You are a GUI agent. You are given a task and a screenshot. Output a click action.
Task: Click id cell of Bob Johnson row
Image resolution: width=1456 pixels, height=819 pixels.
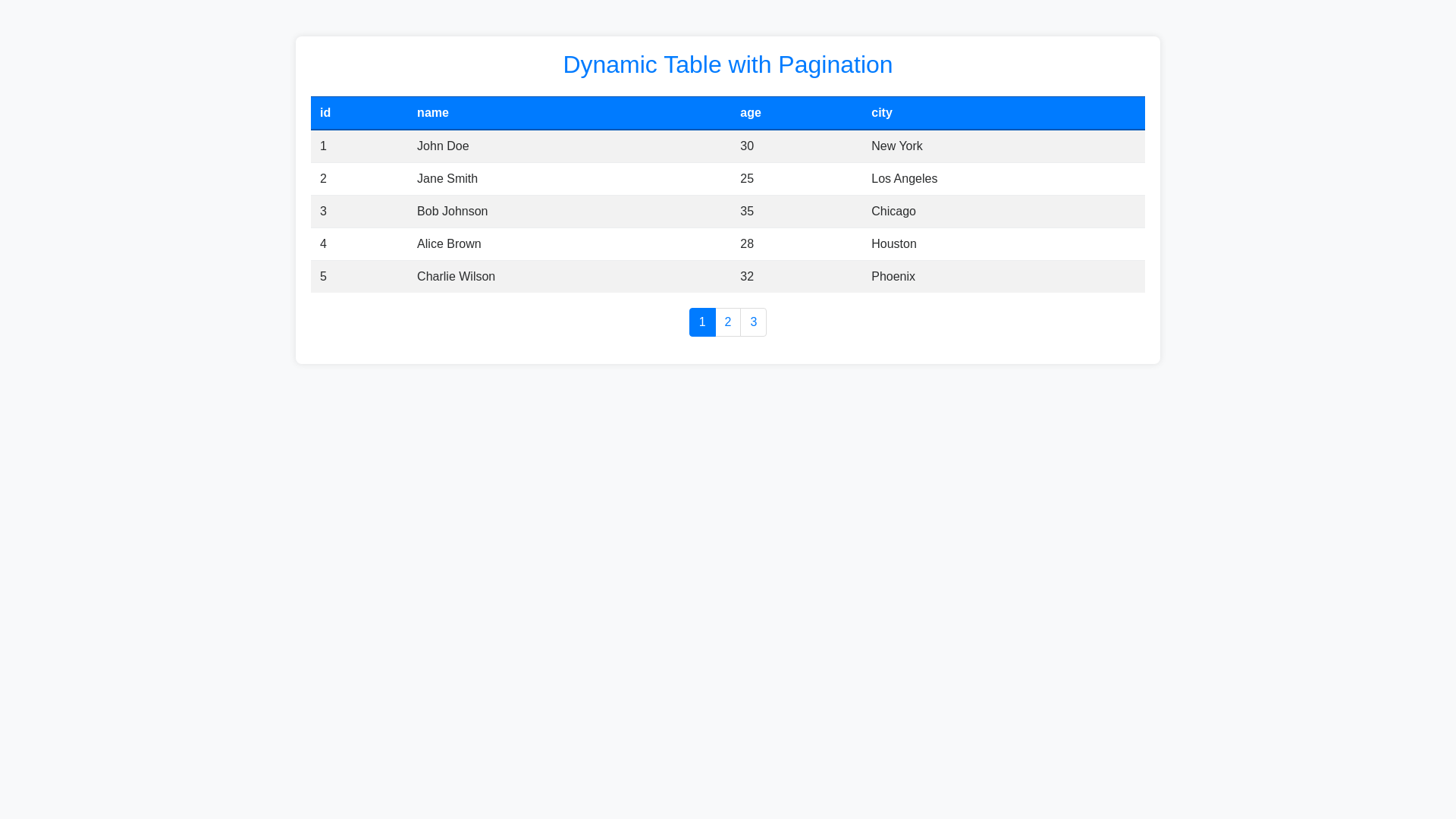359,212
